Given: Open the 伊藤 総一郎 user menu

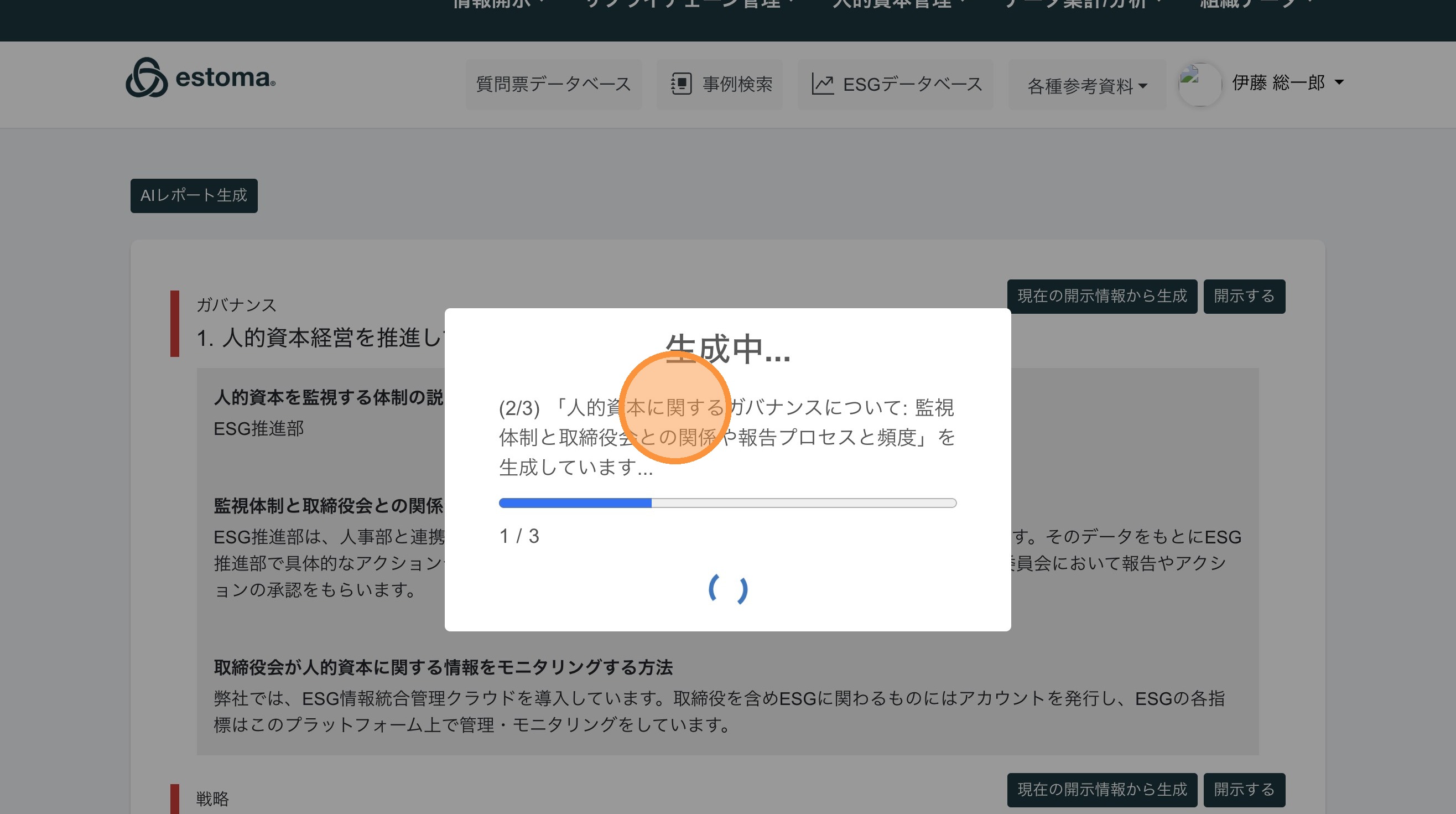Looking at the screenshot, I should coord(1288,83).
